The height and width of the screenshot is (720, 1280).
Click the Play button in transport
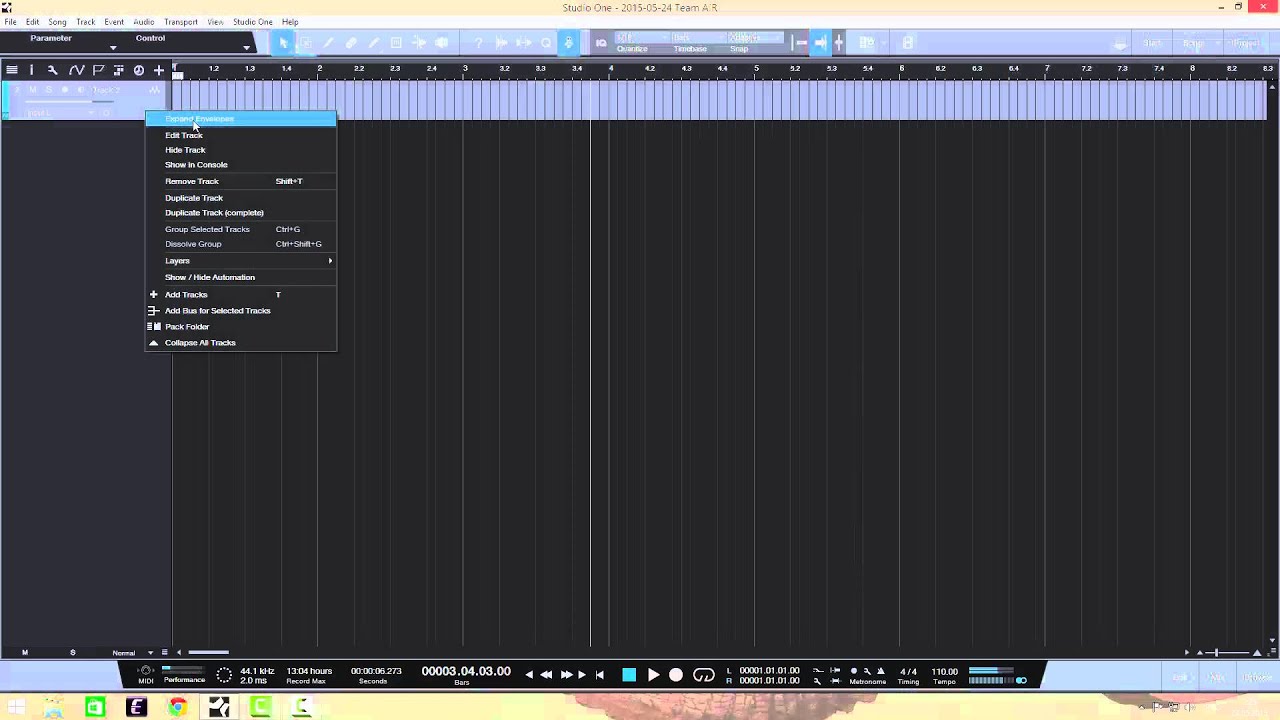[653, 675]
